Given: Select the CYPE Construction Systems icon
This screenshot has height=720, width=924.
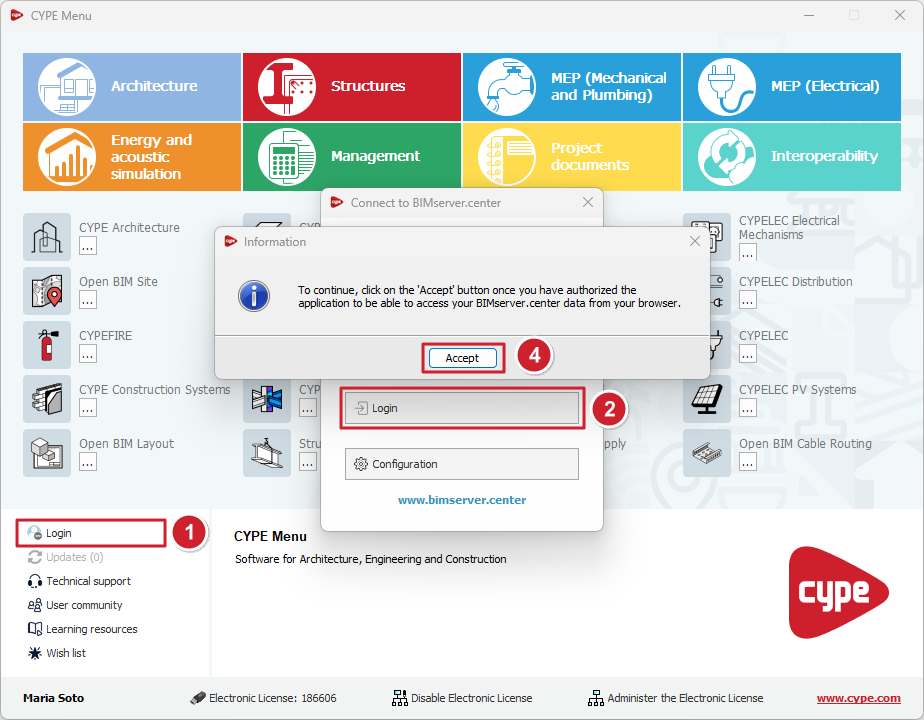Looking at the screenshot, I should coord(47,399).
